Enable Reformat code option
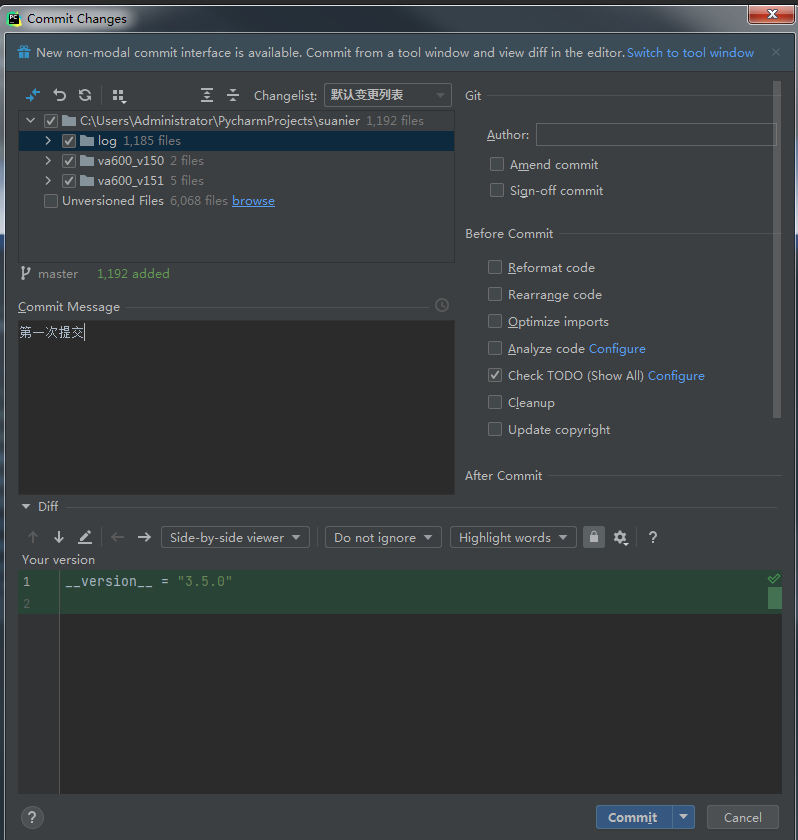The image size is (798, 840). pos(495,267)
